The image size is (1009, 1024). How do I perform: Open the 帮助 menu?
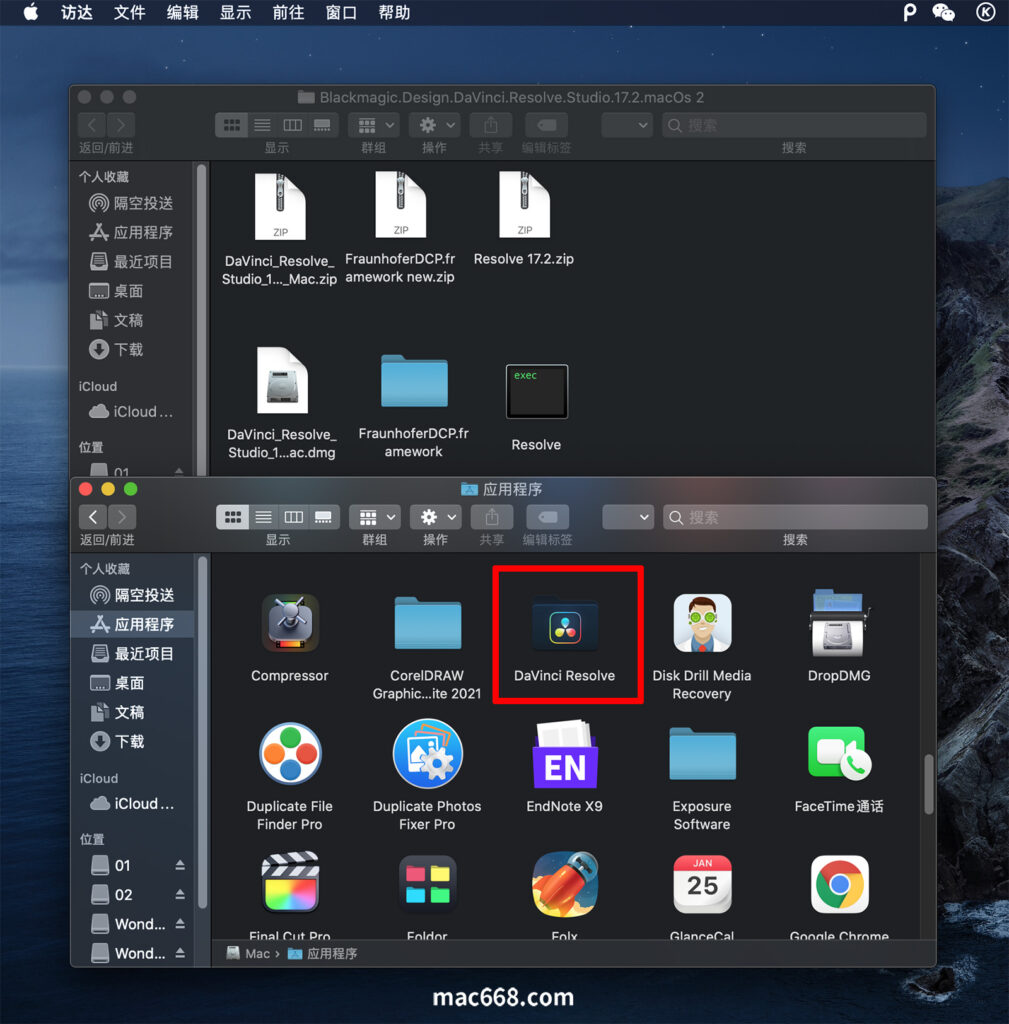pos(394,12)
